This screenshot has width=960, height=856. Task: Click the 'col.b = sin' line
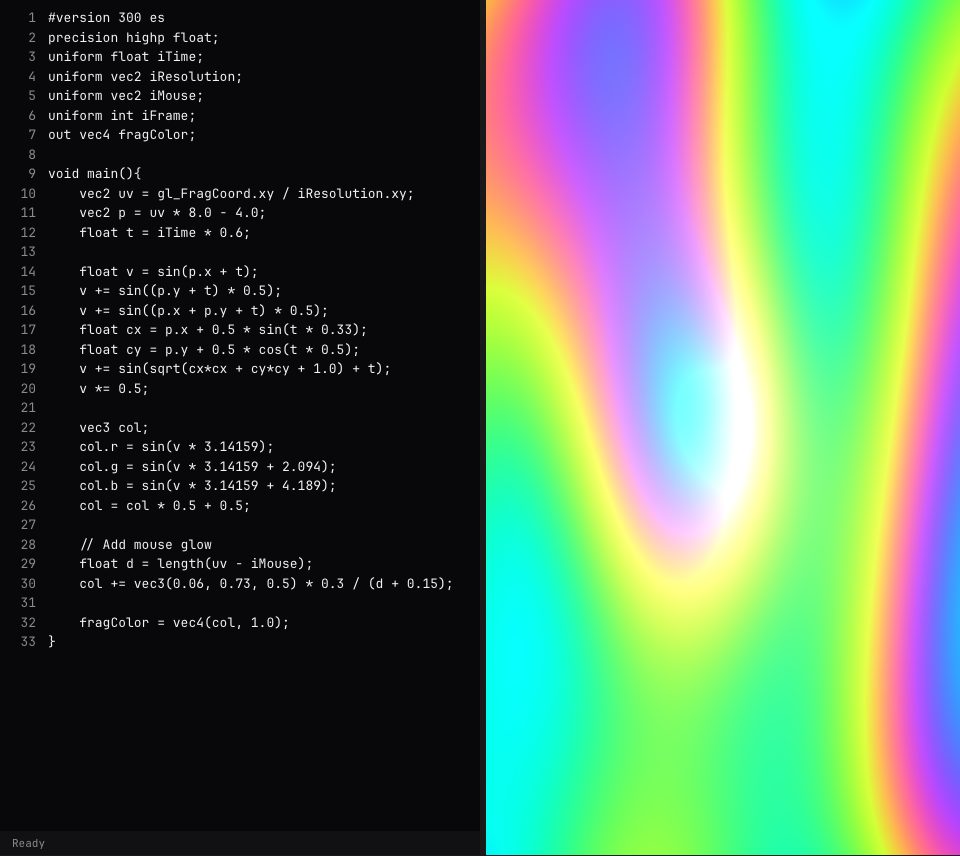click(208, 486)
